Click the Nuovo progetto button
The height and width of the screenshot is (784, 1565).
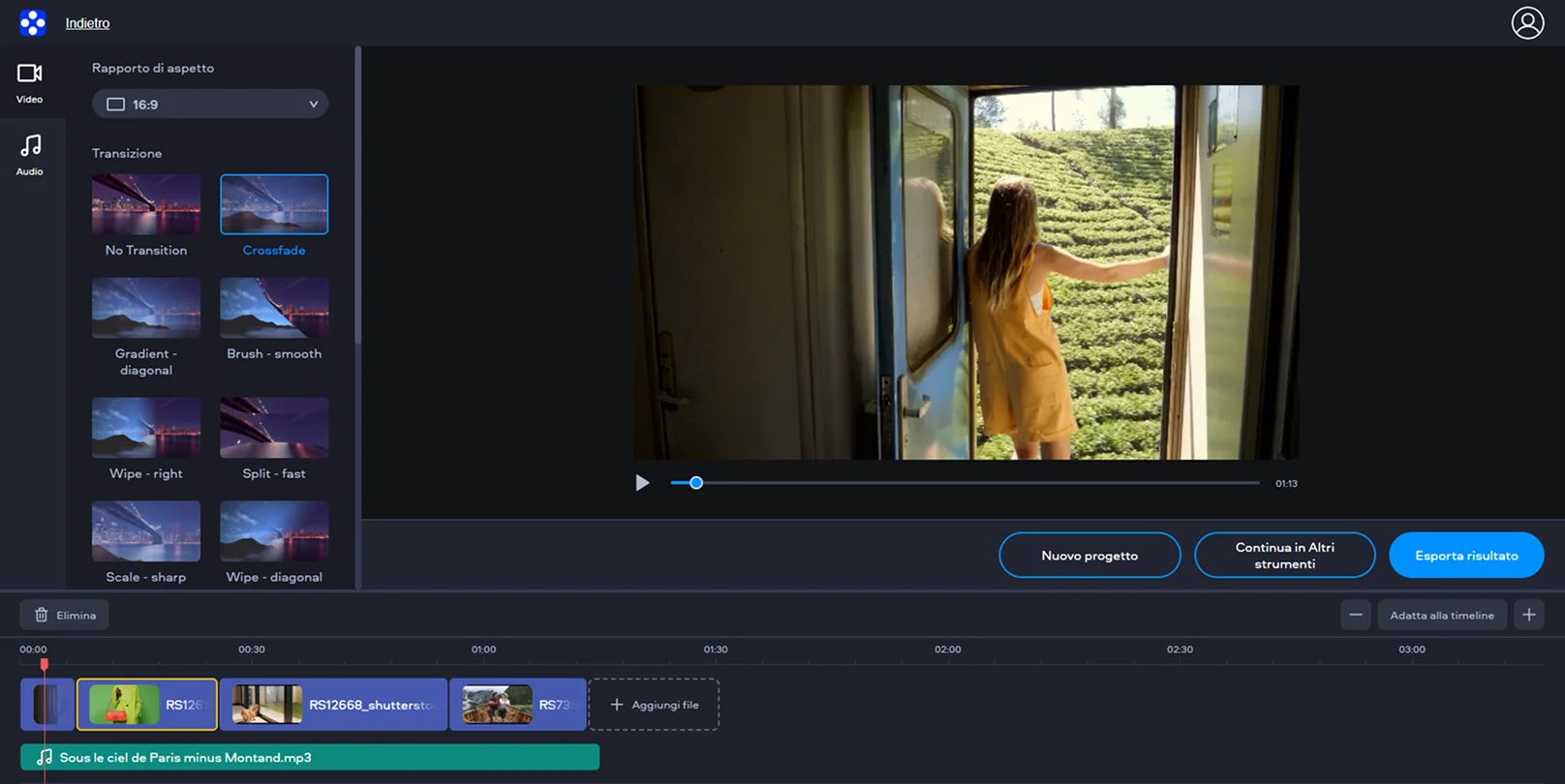(1089, 556)
